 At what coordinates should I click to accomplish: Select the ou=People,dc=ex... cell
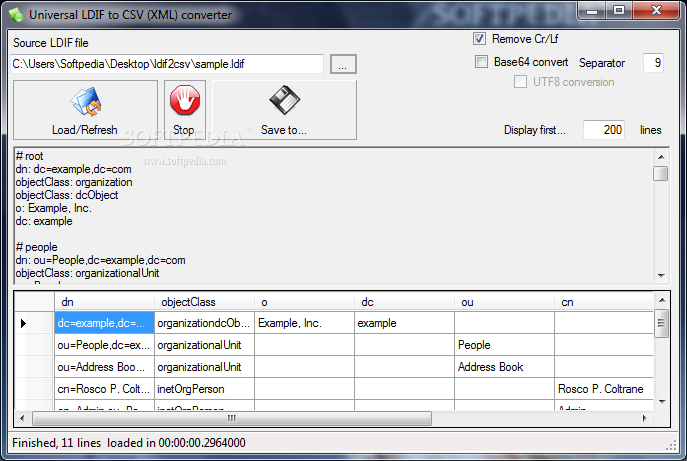(104, 345)
